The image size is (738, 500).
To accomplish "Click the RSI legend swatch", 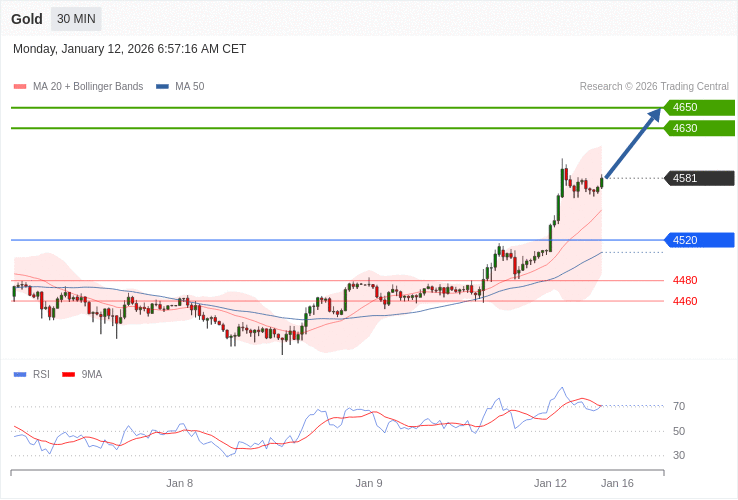I will point(20,375).
